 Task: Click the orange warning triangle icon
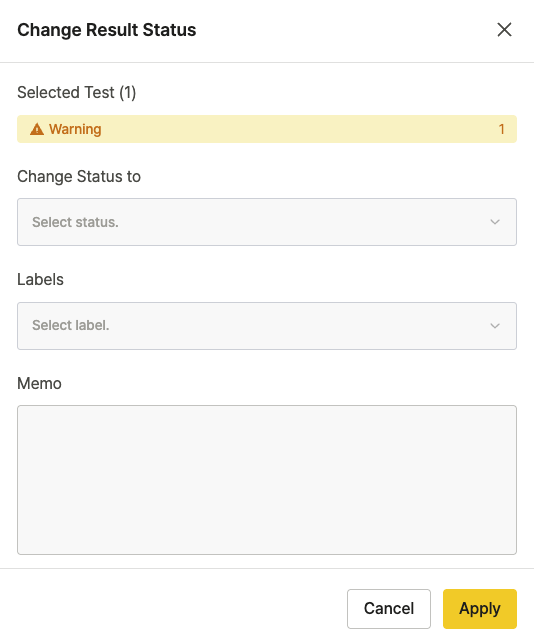(x=37, y=129)
